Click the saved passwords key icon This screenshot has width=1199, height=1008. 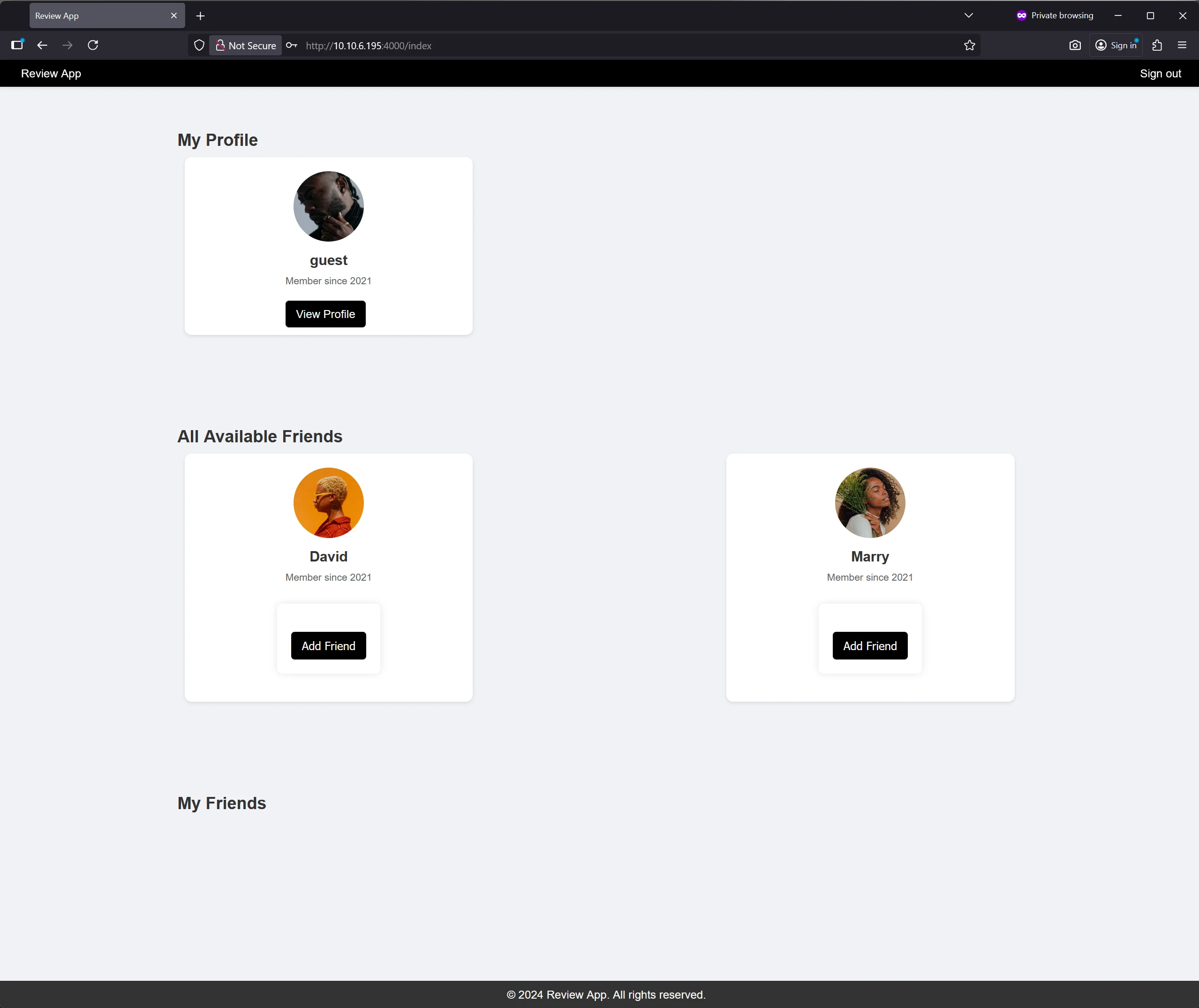pos(292,45)
